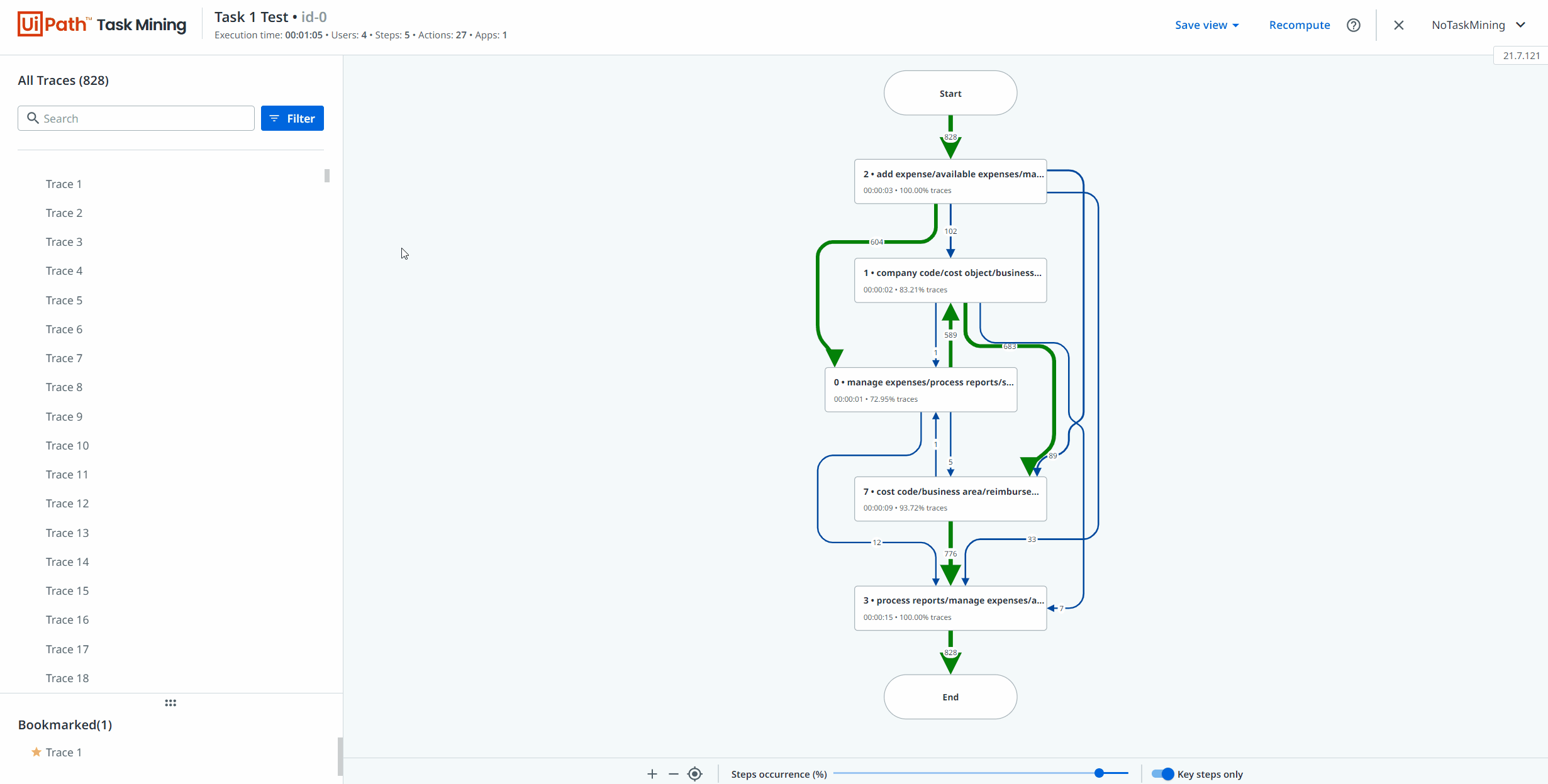Image resolution: width=1548 pixels, height=784 pixels.
Task: Click the star icon of bookmarked Trace 1
Action: pos(36,752)
